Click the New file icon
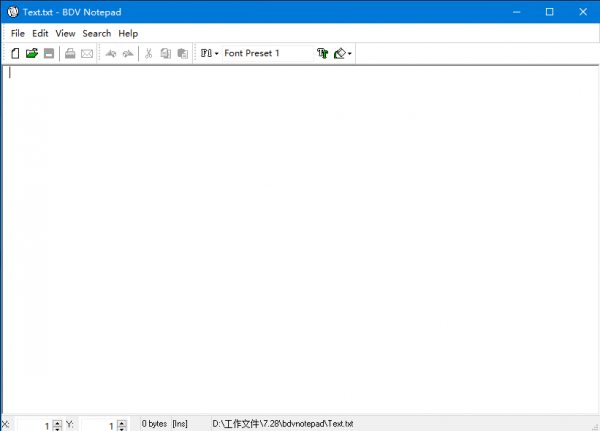 tap(16, 53)
